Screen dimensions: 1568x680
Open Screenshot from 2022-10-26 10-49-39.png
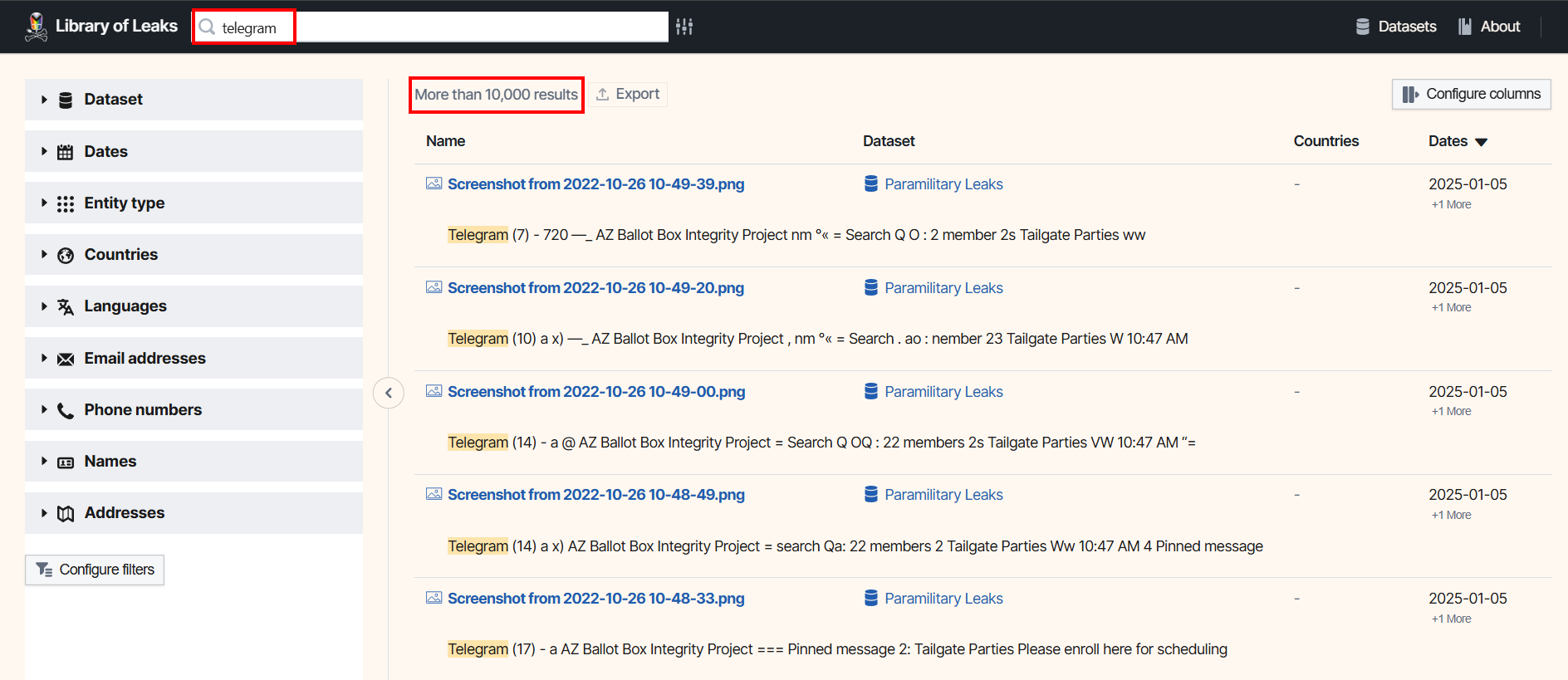595,183
